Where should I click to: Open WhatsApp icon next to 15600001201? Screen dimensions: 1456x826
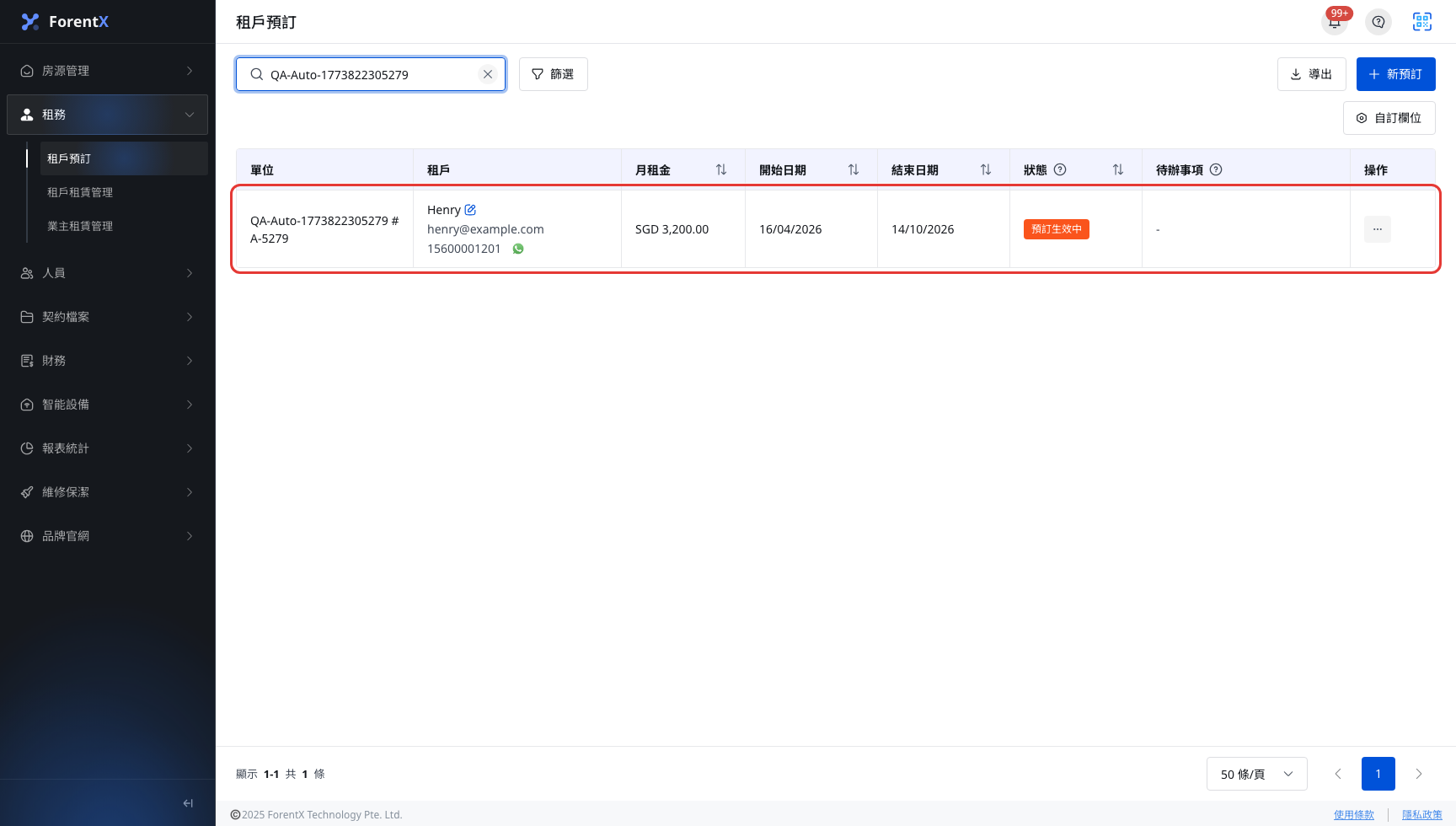(518, 249)
